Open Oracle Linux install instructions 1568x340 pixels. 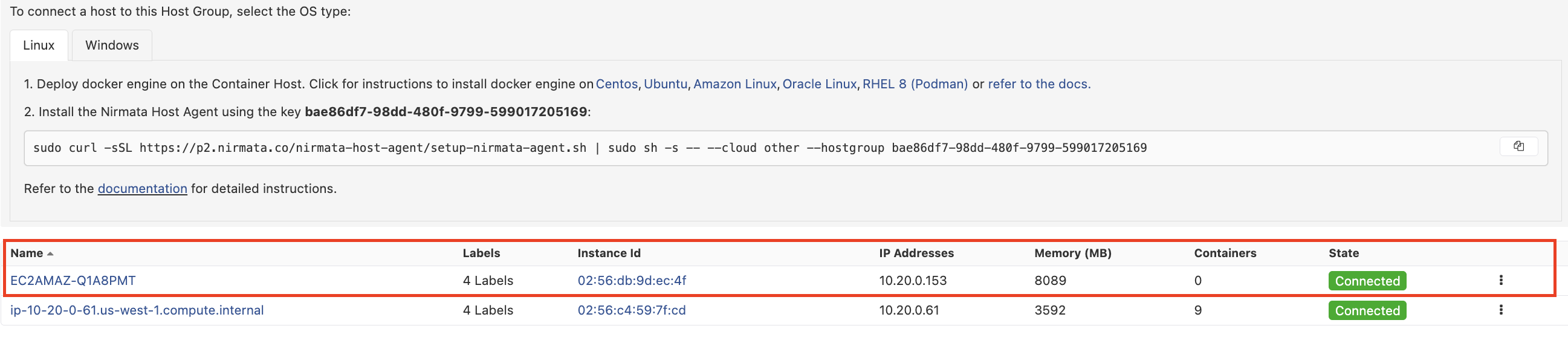pyautogui.click(x=819, y=84)
